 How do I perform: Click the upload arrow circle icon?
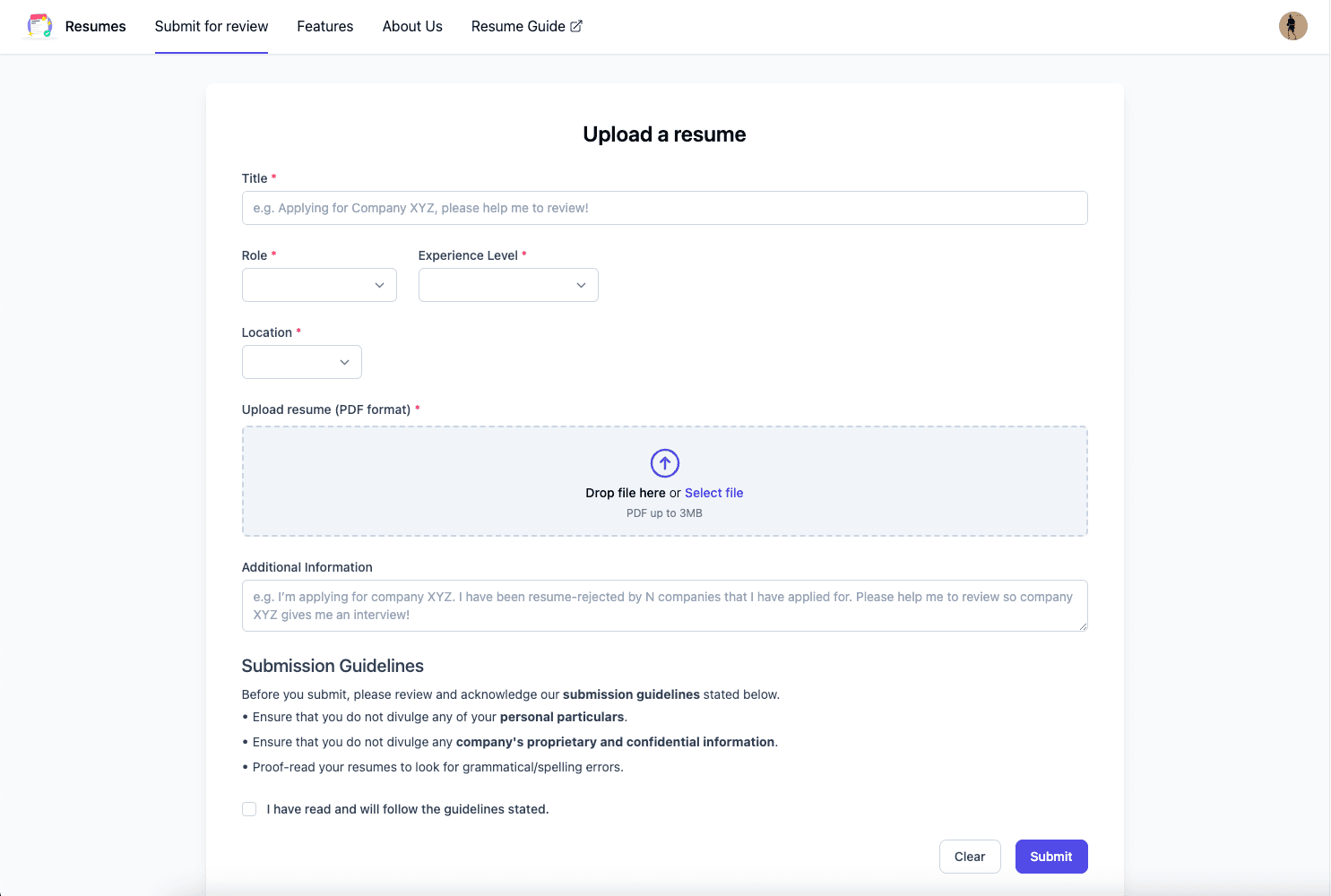(664, 463)
